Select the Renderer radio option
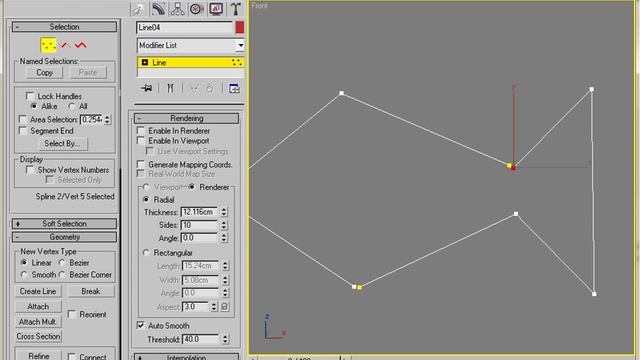This screenshot has height=360, width=640. (192, 187)
